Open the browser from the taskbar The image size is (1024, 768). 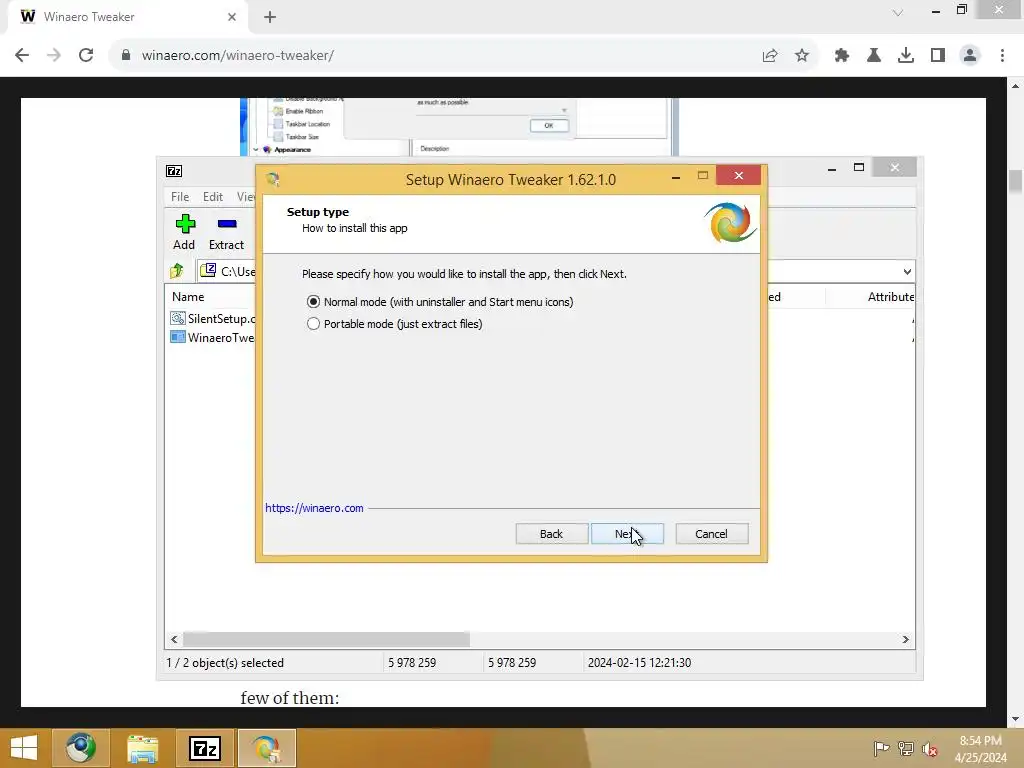[x=81, y=748]
